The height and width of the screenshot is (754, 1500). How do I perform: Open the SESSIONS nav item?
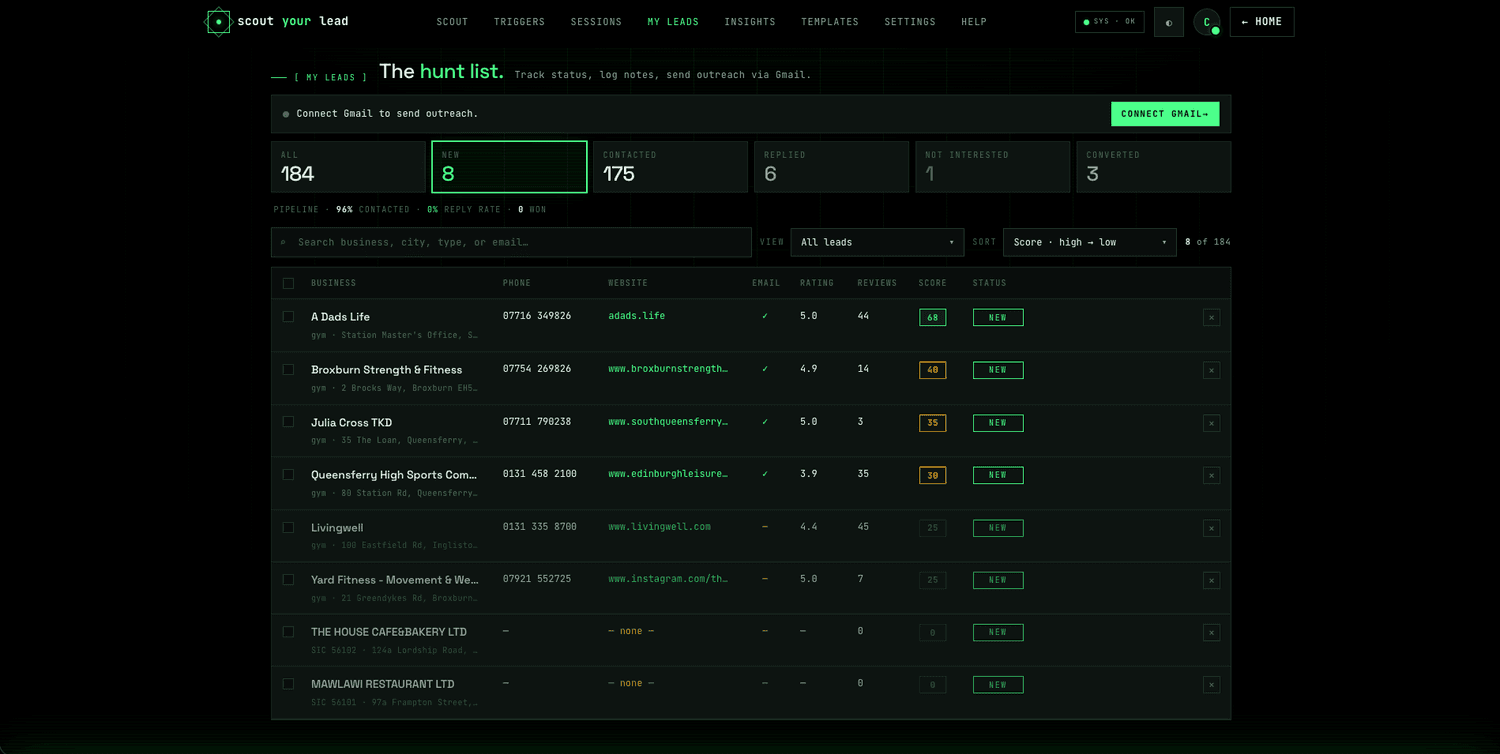[596, 22]
